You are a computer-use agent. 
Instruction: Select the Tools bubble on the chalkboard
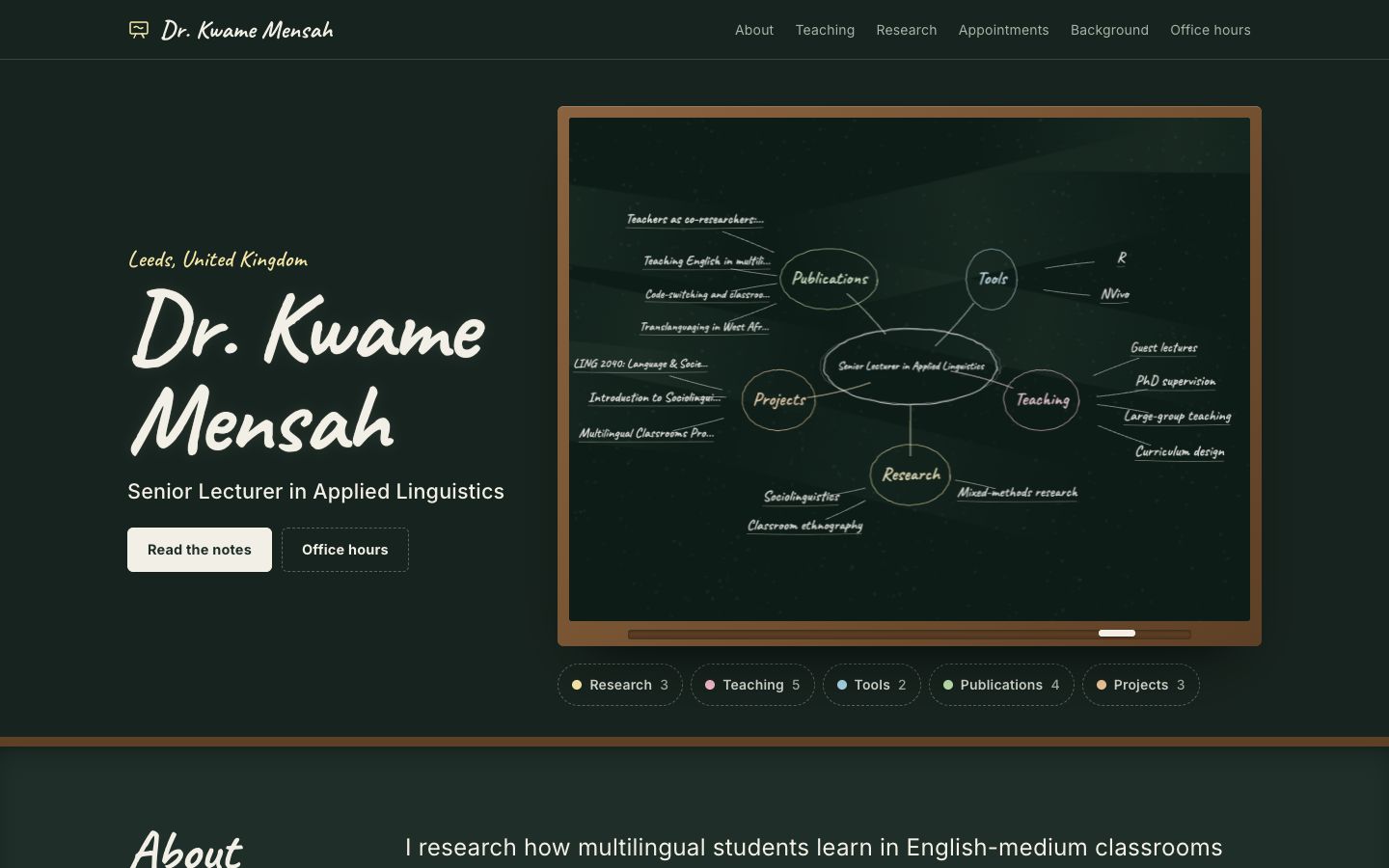coord(992,279)
